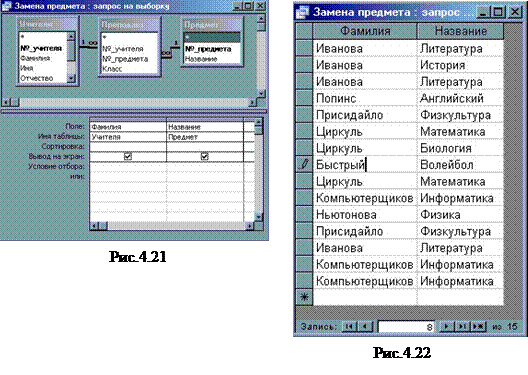Select the highlighted asterisk row in Предмет table
The height and width of the screenshot is (375, 528).
212,37
